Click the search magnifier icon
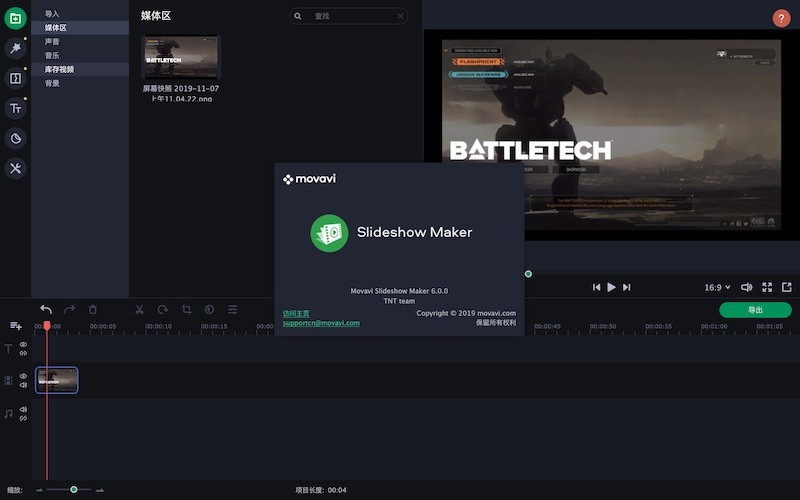The height and width of the screenshot is (500, 800). [298, 16]
